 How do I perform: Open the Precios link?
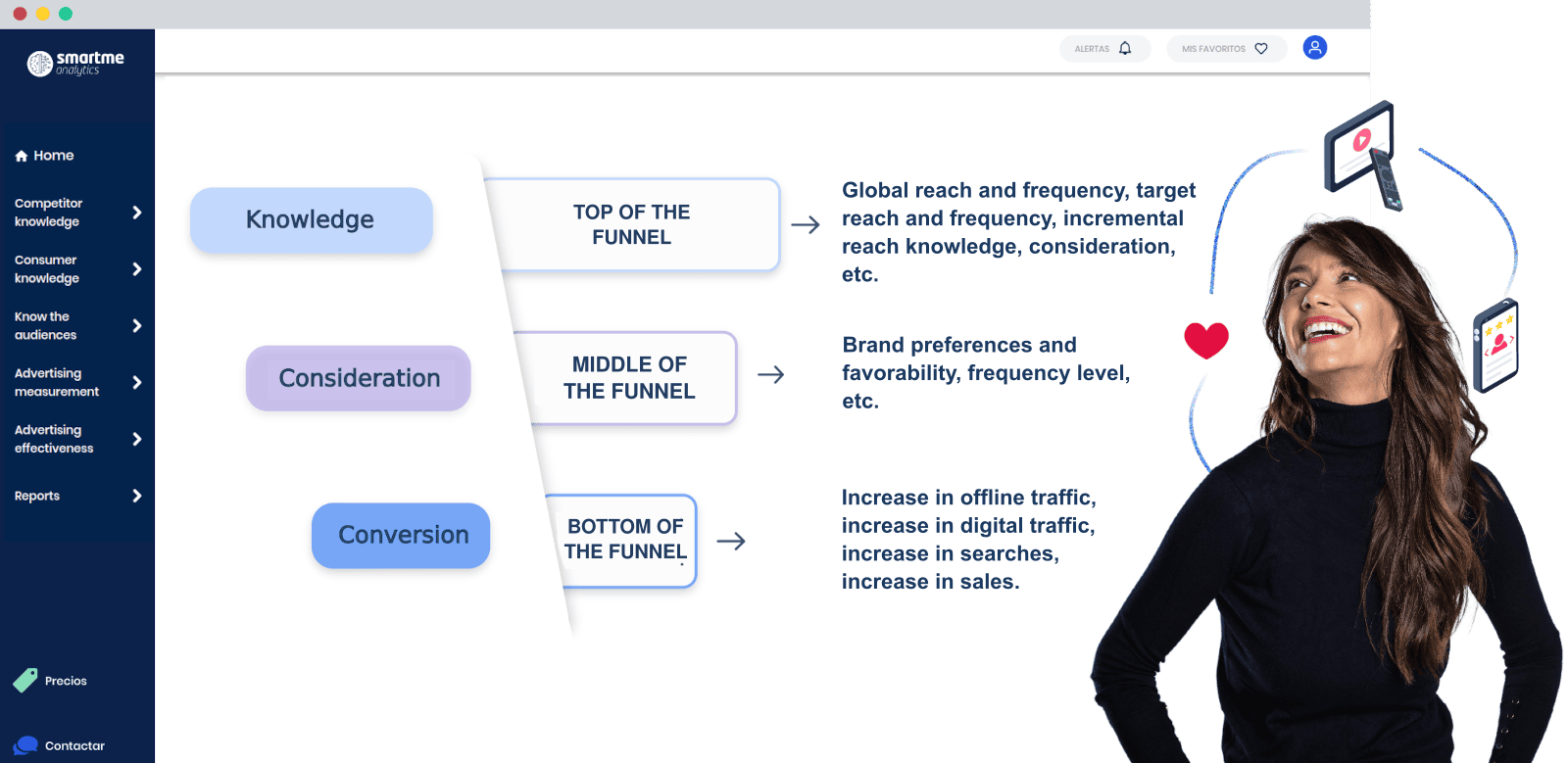pos(66,681)
